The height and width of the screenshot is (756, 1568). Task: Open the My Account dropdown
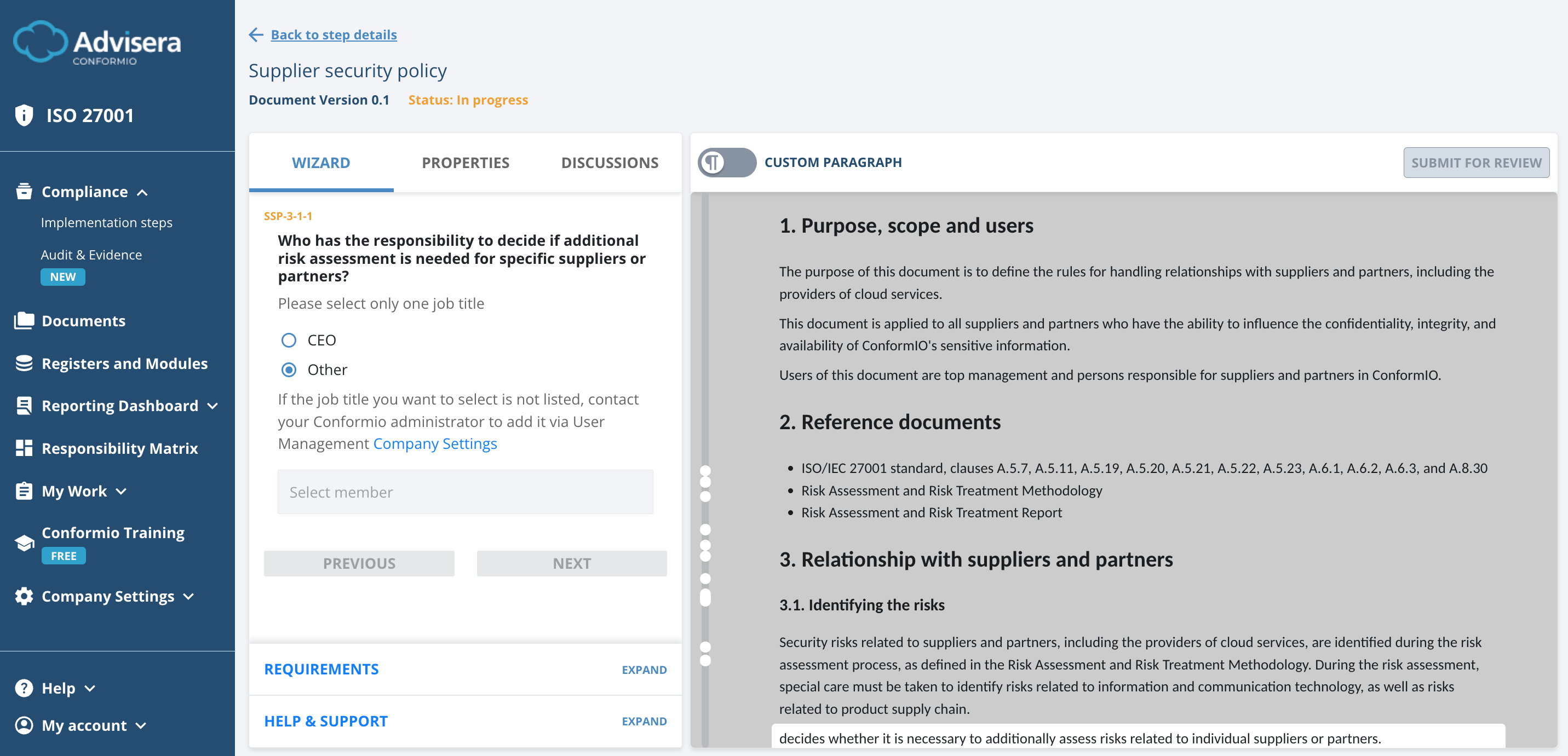pos(80,725)
